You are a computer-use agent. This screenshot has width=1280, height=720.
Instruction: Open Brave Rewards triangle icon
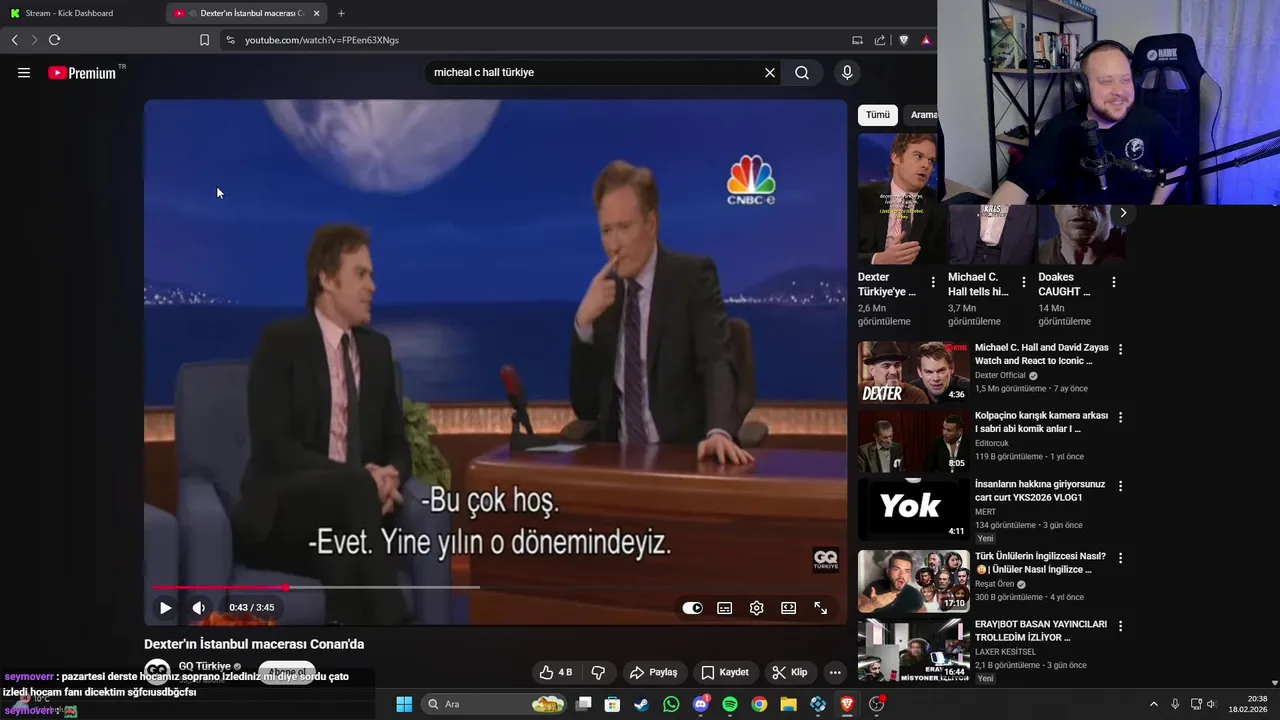click(926, 40)
